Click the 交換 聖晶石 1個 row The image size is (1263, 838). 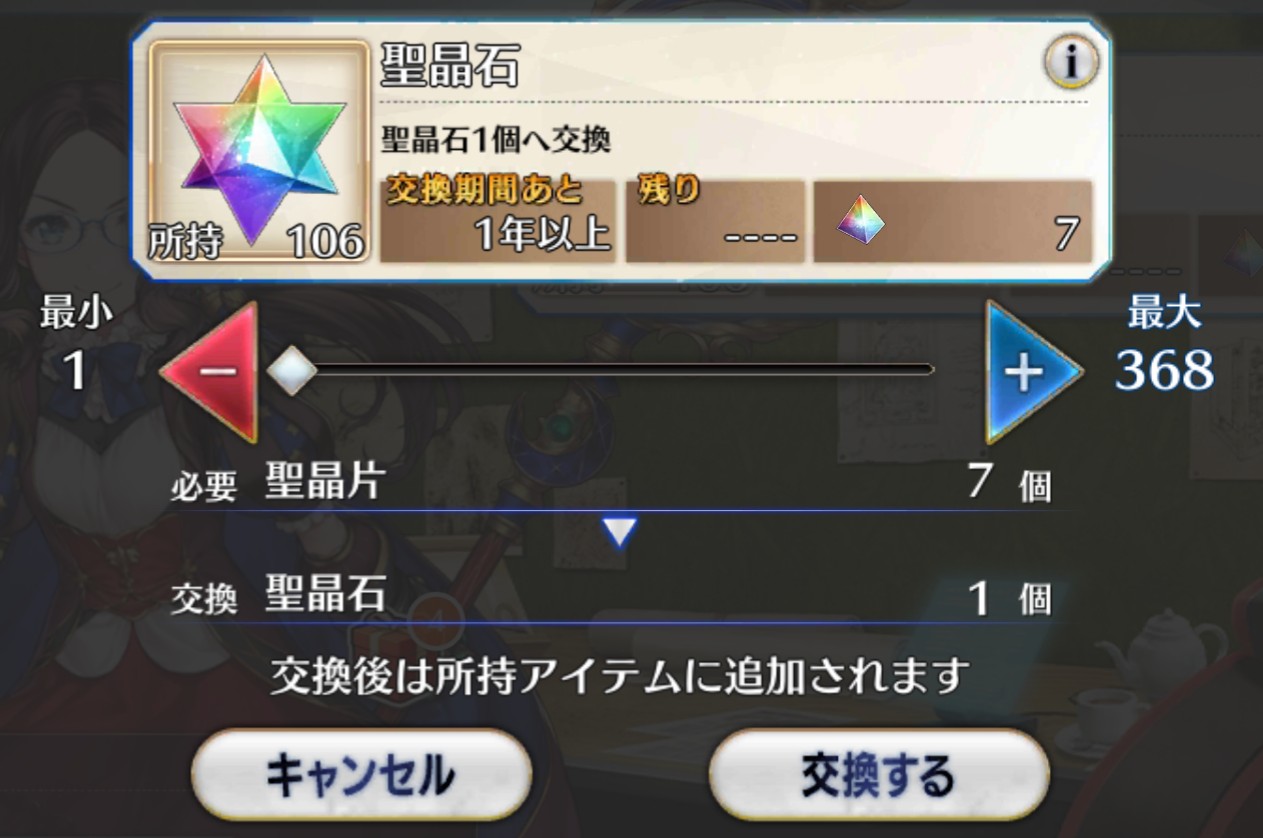(612, 597)
